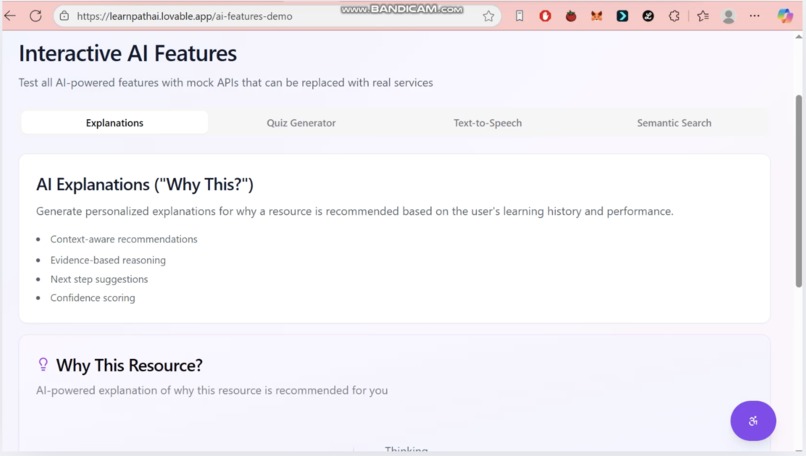Viewport: 806px width, 456px height.
Task: Open the Extensions puzzle piece menu
Action: tap(674, 16)
